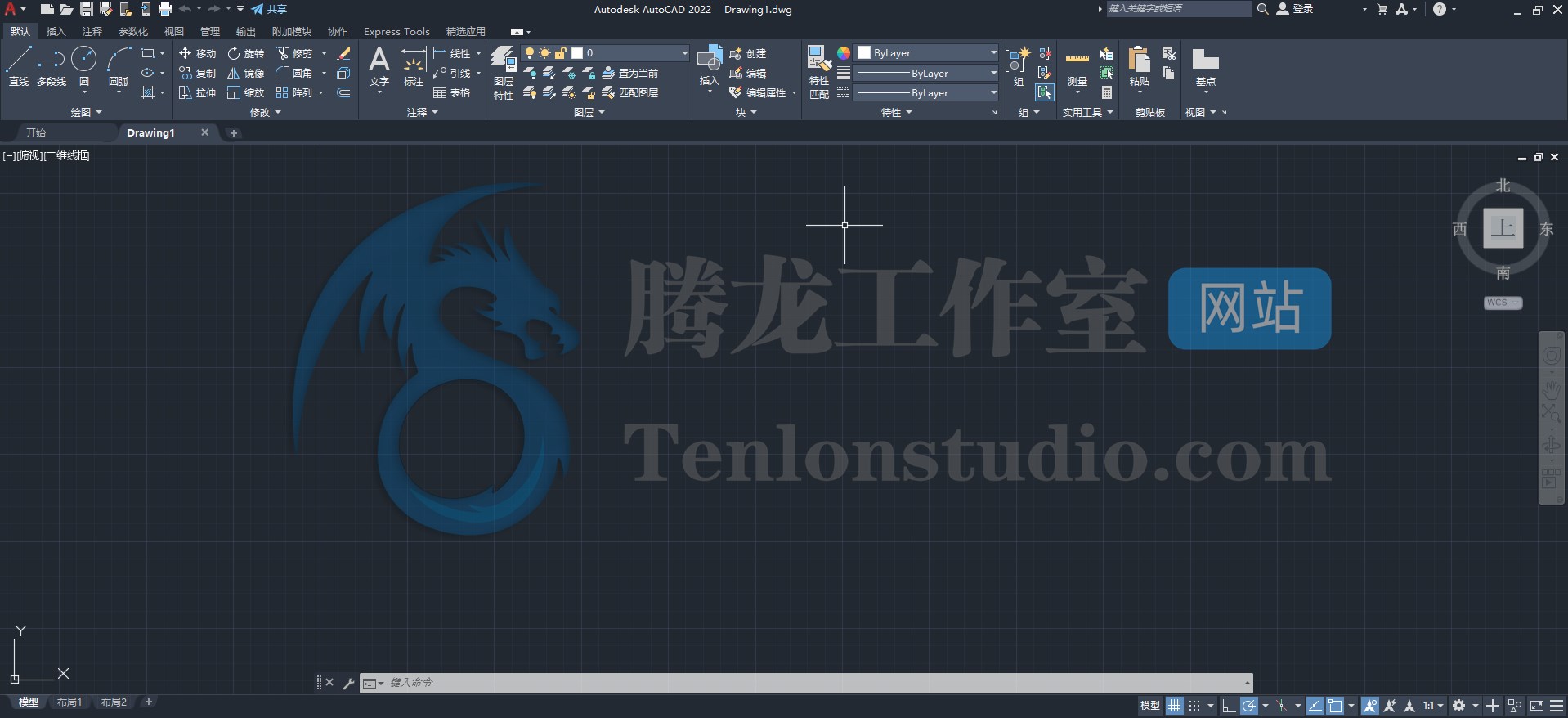Click the Plot printer icon in quick access toolbar
This screenshot has height=718, width=1568.
point(165,9)
